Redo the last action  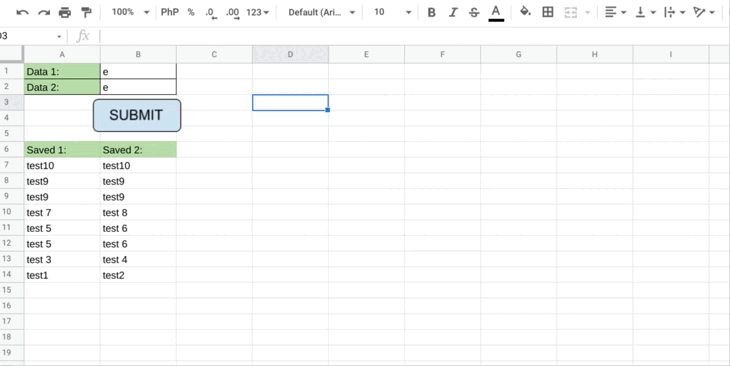click(44, 13)
